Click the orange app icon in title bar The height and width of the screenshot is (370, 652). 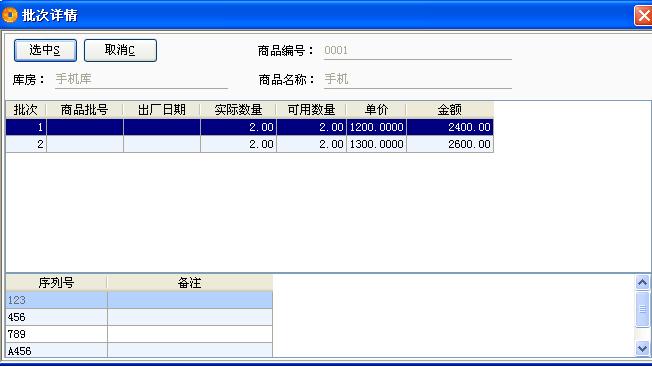[10, 15]
